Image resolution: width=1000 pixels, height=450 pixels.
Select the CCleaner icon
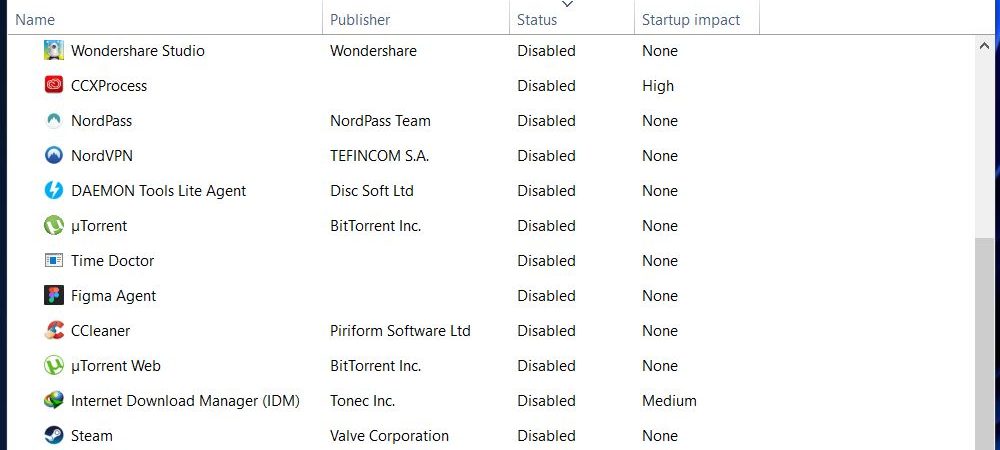[54, 331]
